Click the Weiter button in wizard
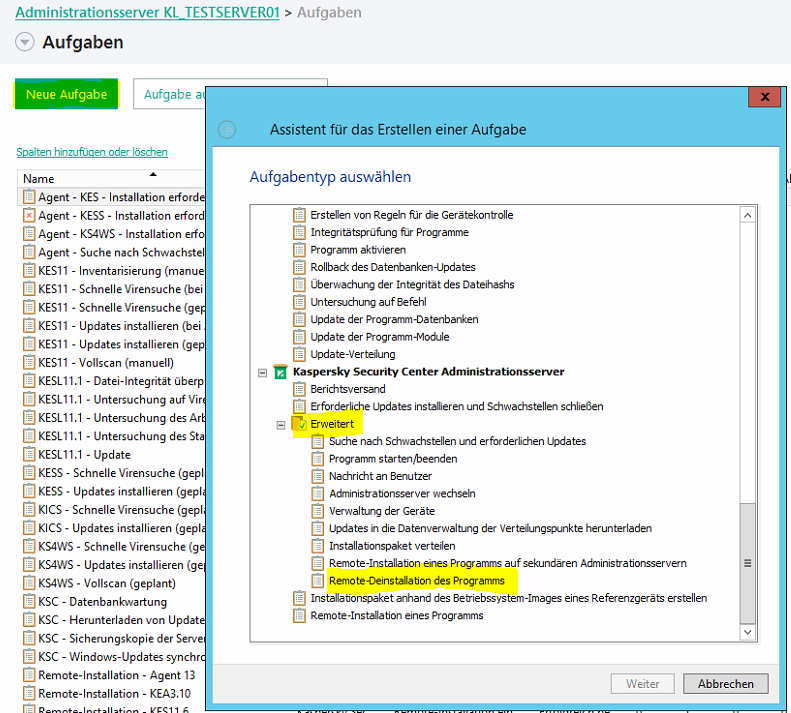791x713 pixels. coord(642,684)
